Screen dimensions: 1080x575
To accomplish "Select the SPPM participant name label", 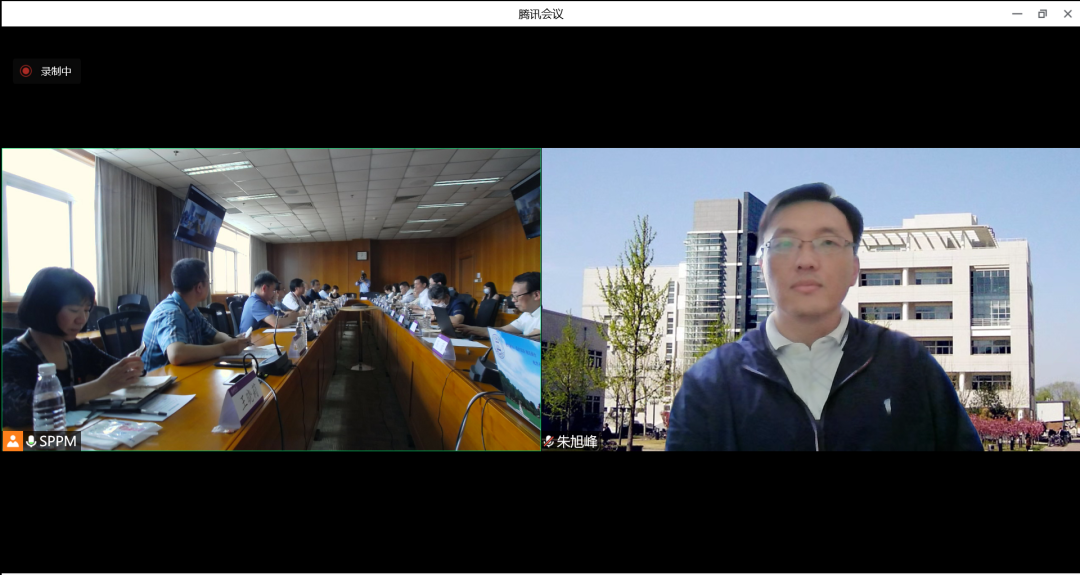I will coord(59,441).
